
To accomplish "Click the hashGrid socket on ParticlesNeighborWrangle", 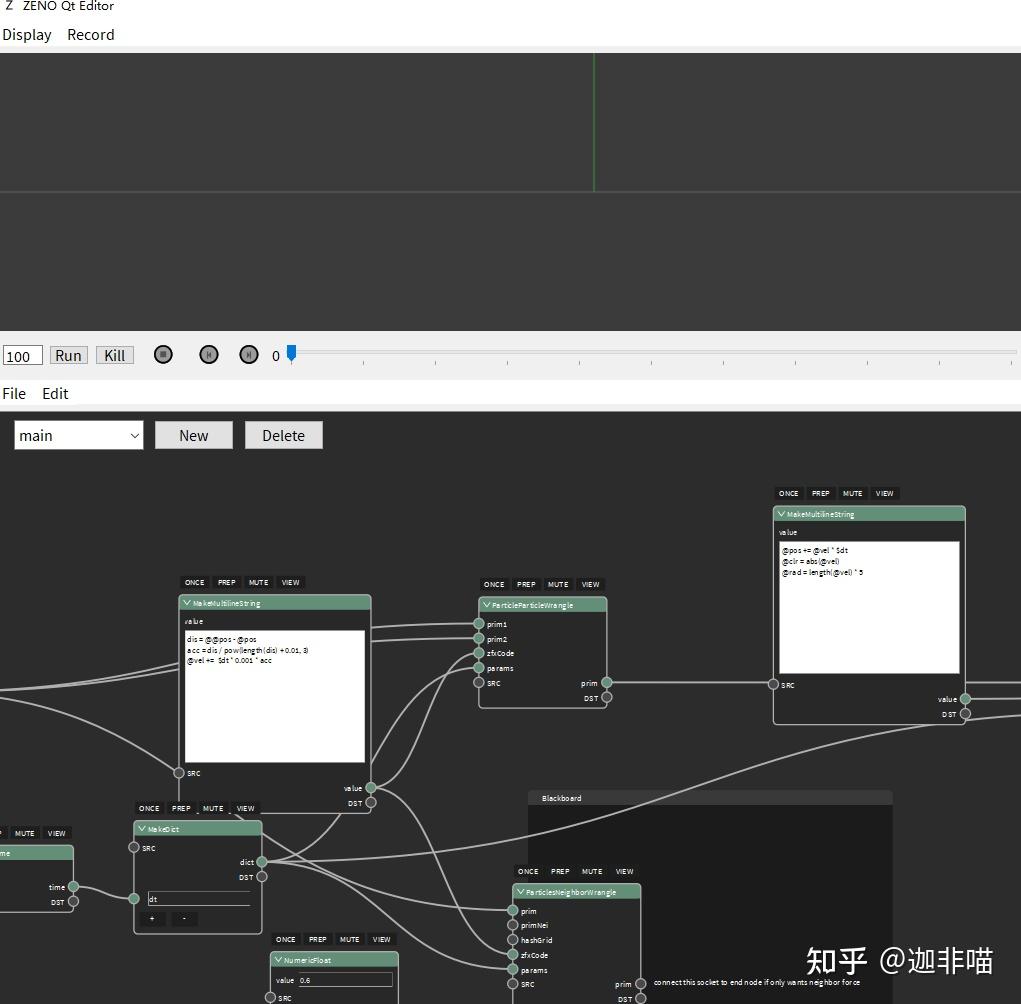I will click(x=512, y=940).
